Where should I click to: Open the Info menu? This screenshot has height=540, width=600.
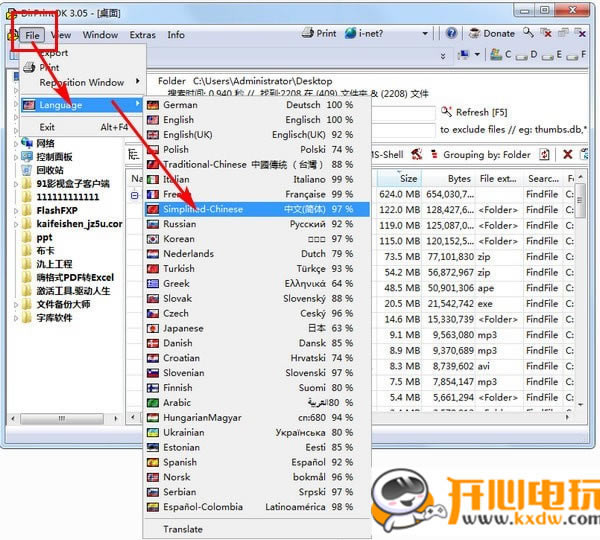click(x=176, y=35)
